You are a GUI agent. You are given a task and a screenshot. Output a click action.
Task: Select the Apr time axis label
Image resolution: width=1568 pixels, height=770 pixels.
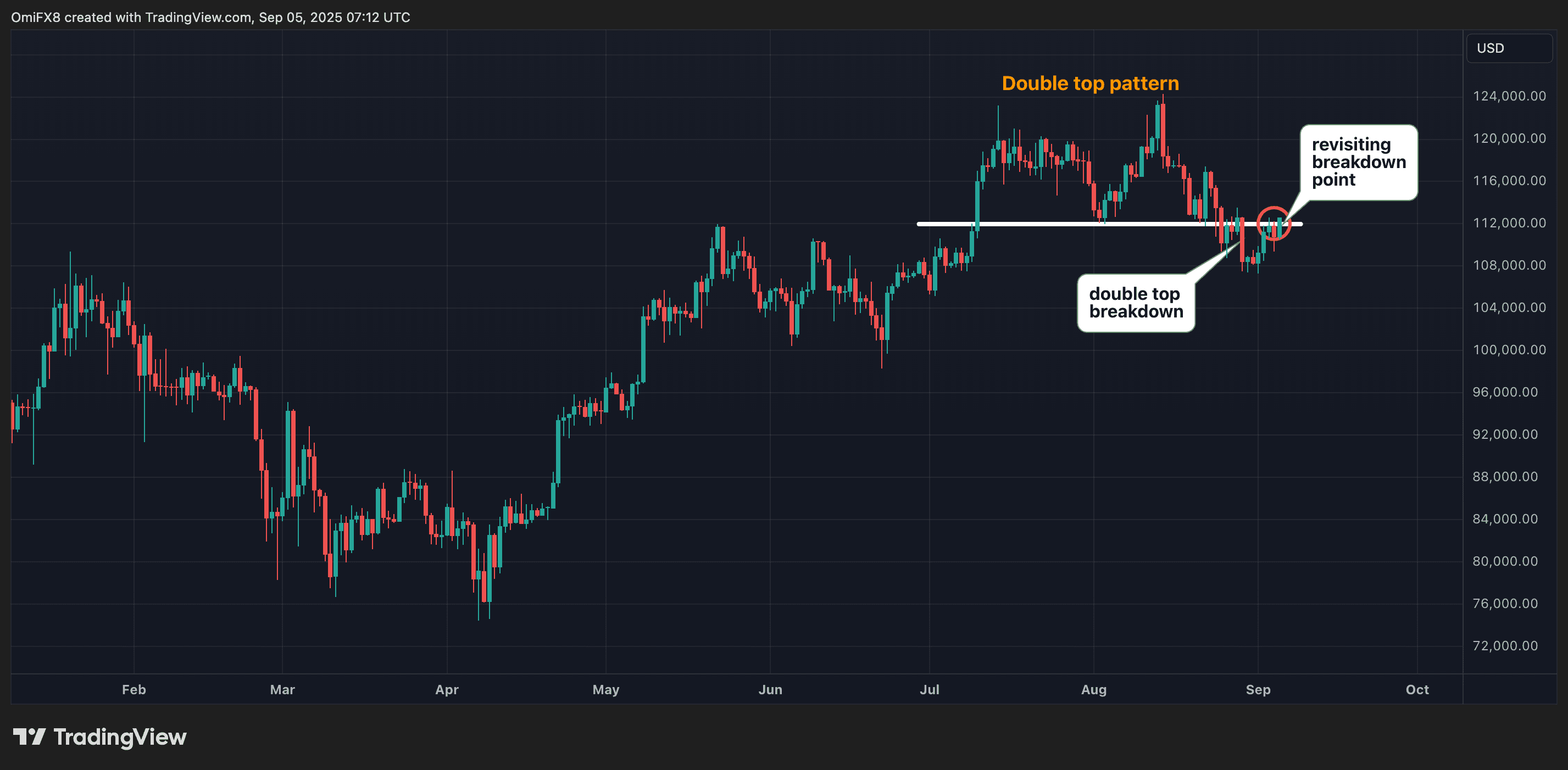[447, 690]
